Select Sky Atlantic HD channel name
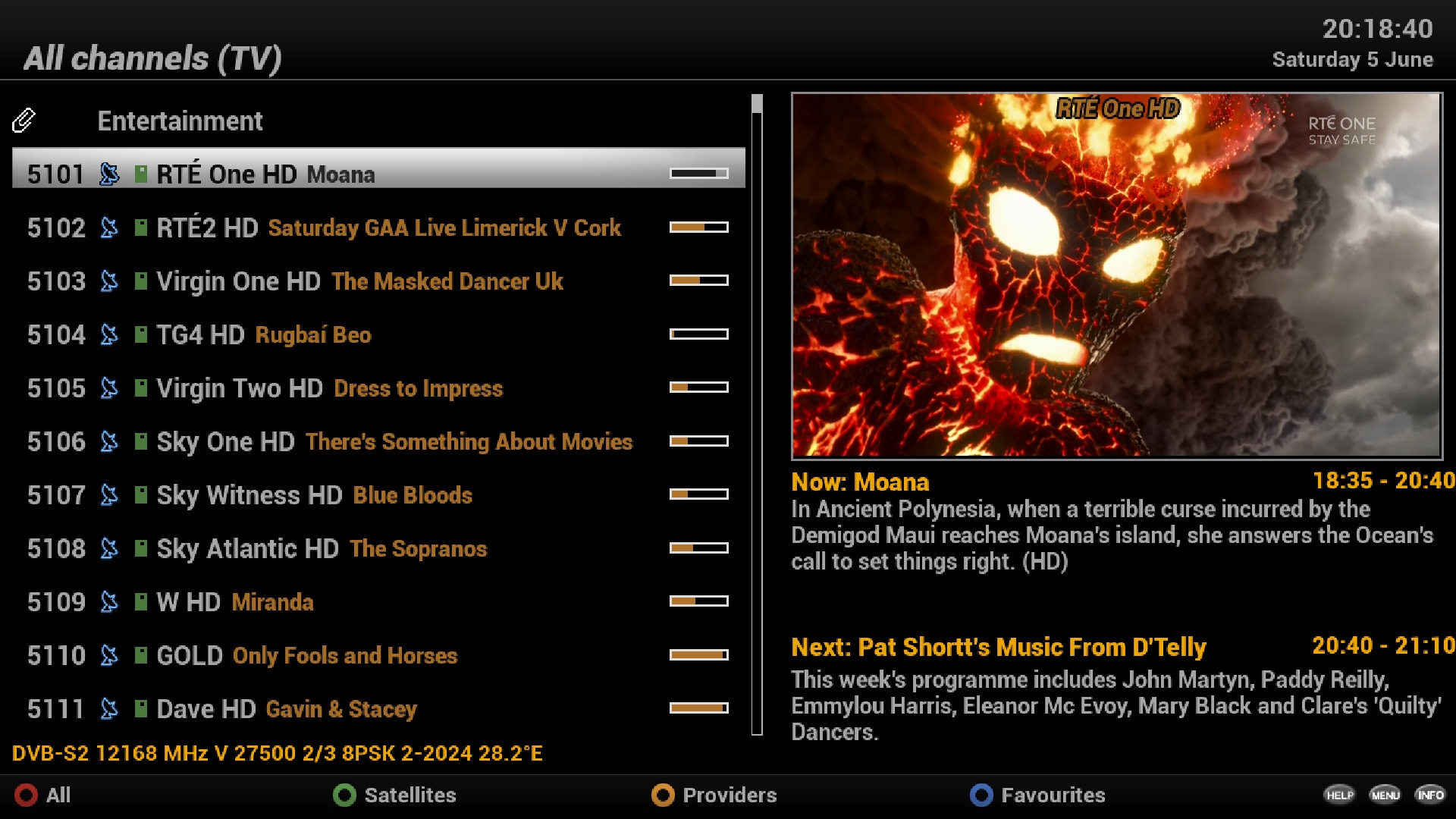 pyautogui.click(x=247, y=549)
